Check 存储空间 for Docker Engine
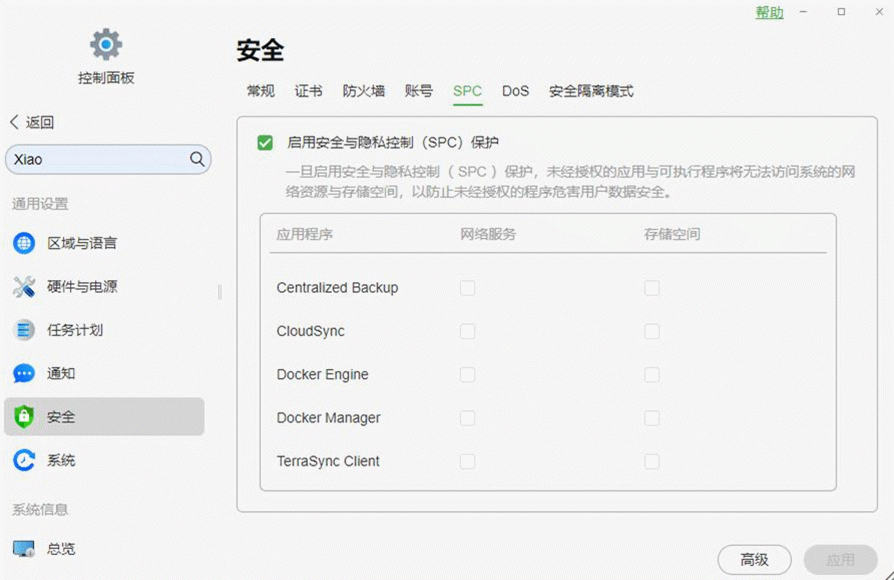Viewport: 894px width, 580px height. tap(651, 374)
